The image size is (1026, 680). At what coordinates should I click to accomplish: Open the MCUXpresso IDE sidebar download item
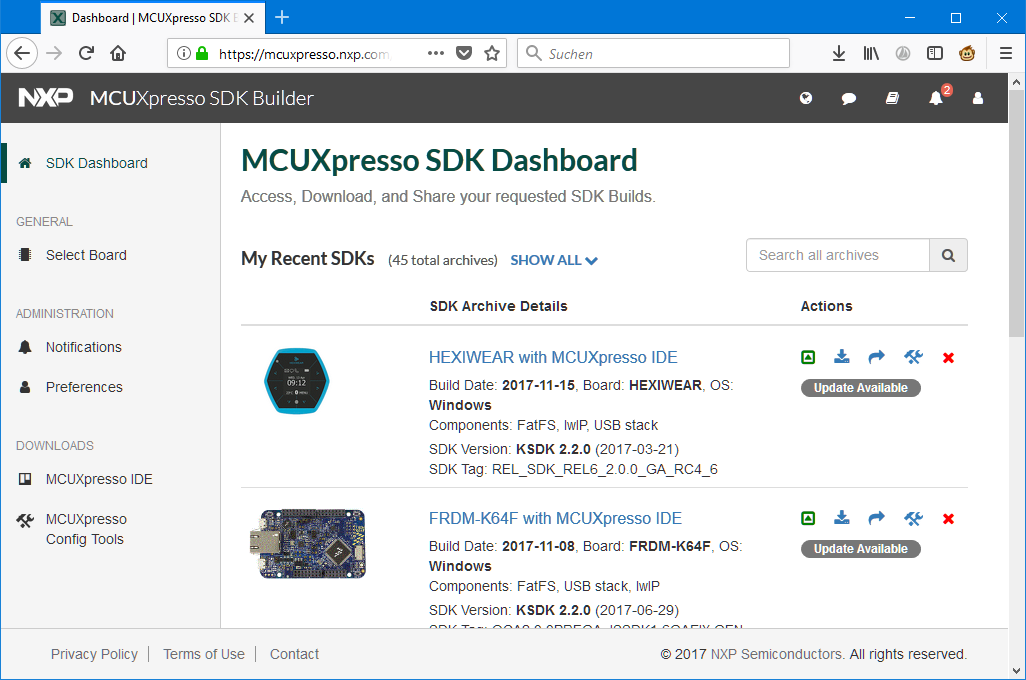99,479
